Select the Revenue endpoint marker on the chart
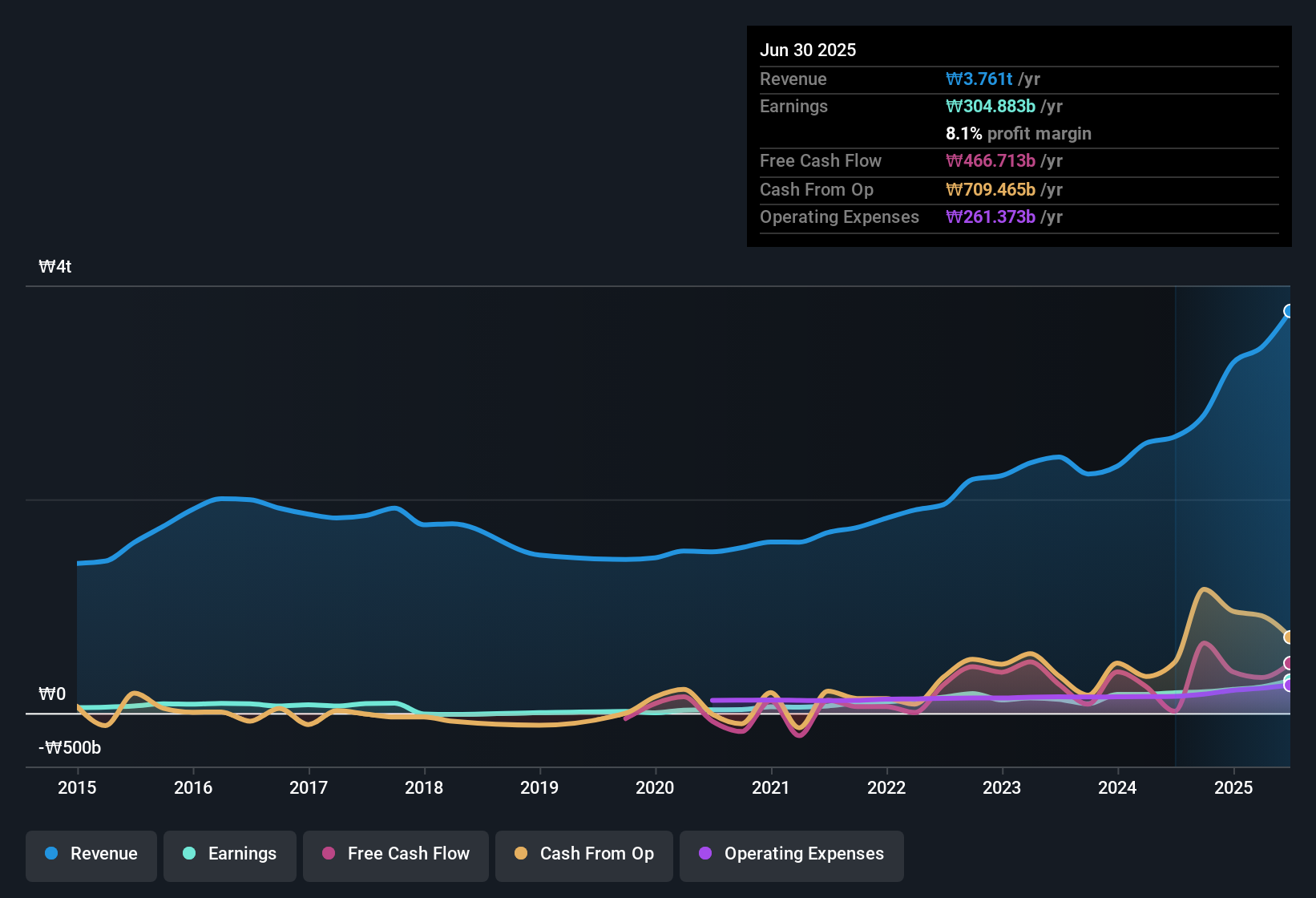The width and height of the screenshot is (1316, 898). pyautogui.click(x=1289, y=310)
